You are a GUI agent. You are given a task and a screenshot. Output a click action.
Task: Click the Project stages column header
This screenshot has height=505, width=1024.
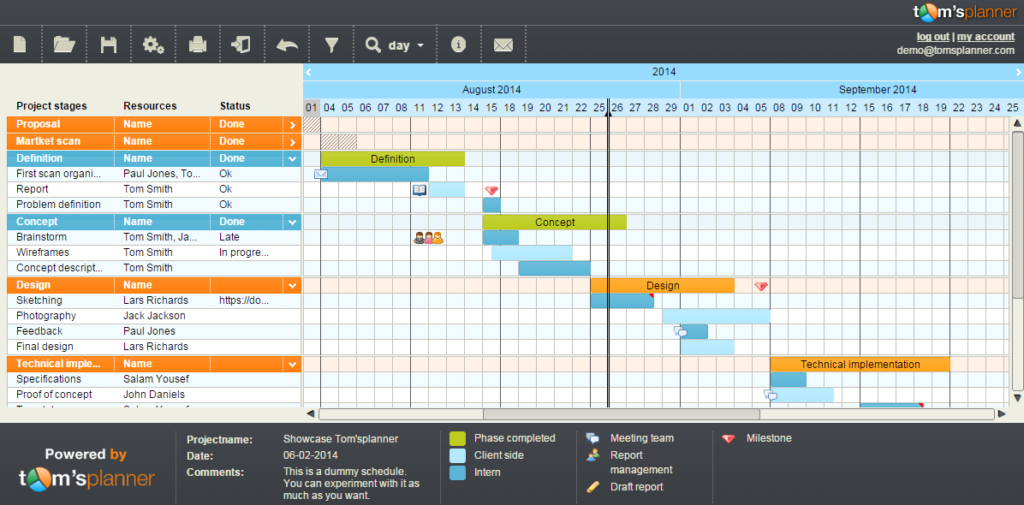(52, 106)
